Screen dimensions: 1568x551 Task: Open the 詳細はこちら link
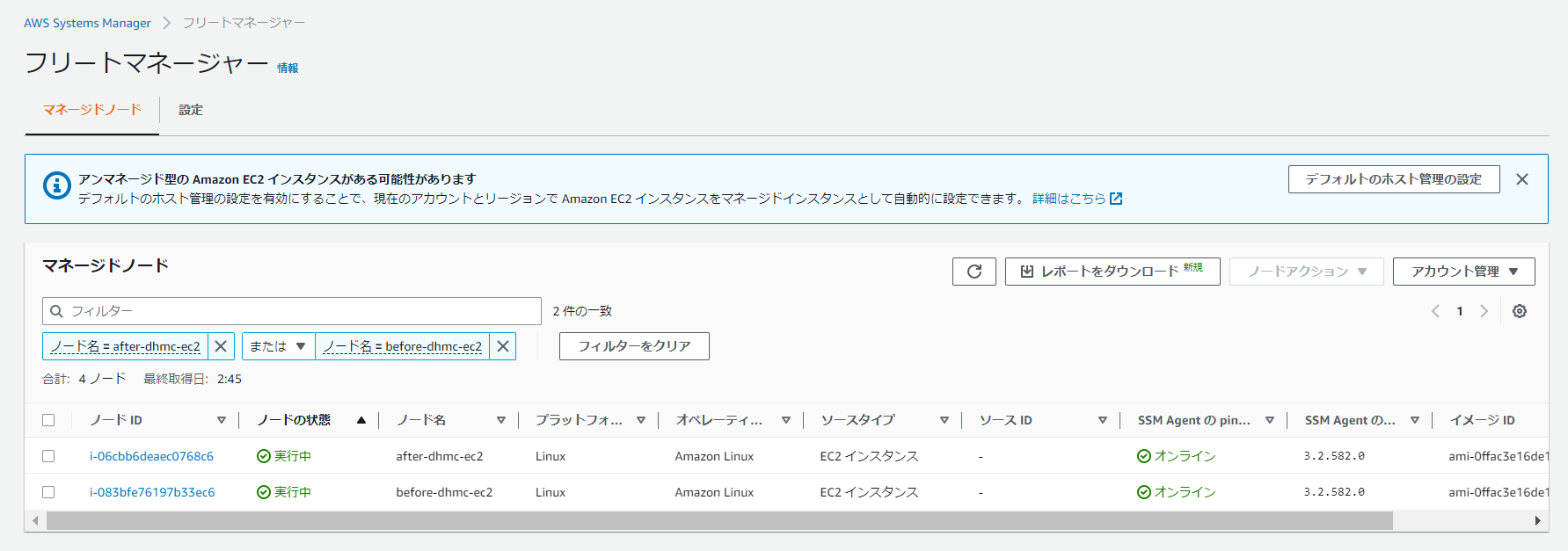(x=1068, y=199)
